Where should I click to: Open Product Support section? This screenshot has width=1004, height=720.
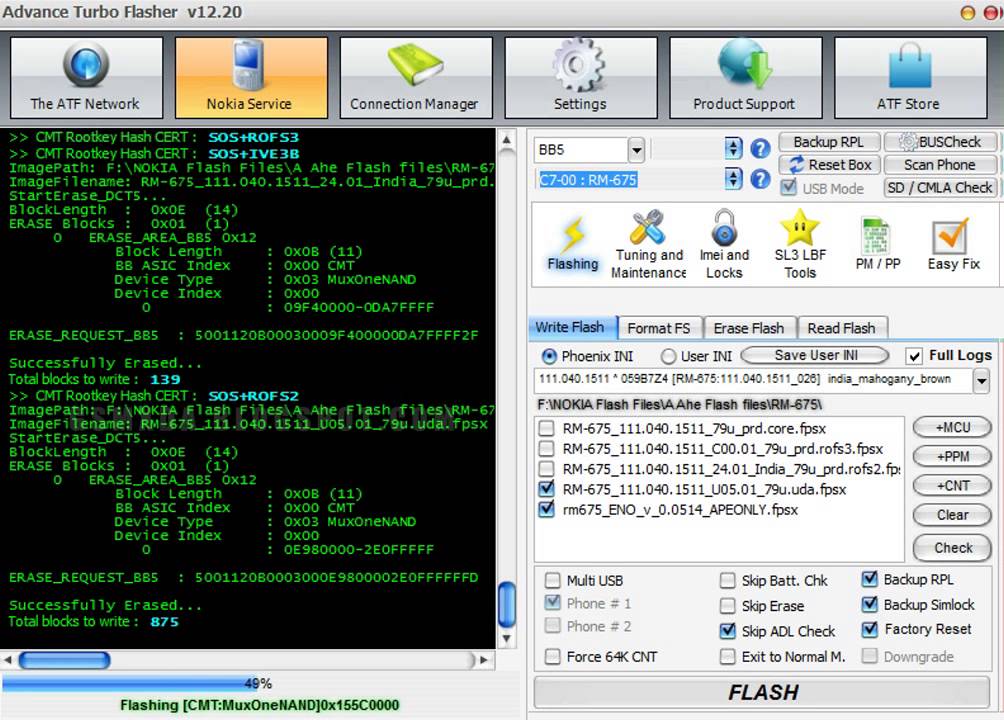pos(745,78)
